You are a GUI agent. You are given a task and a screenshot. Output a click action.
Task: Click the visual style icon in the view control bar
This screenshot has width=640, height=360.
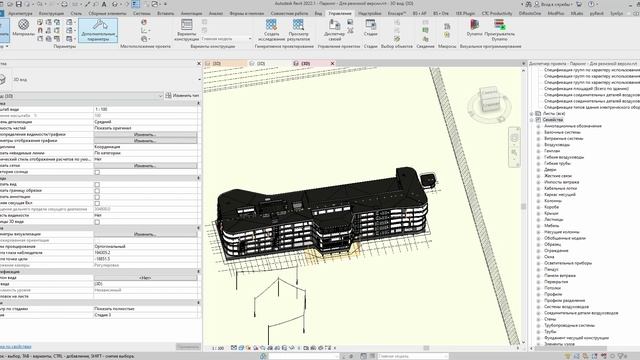(241, 348)
